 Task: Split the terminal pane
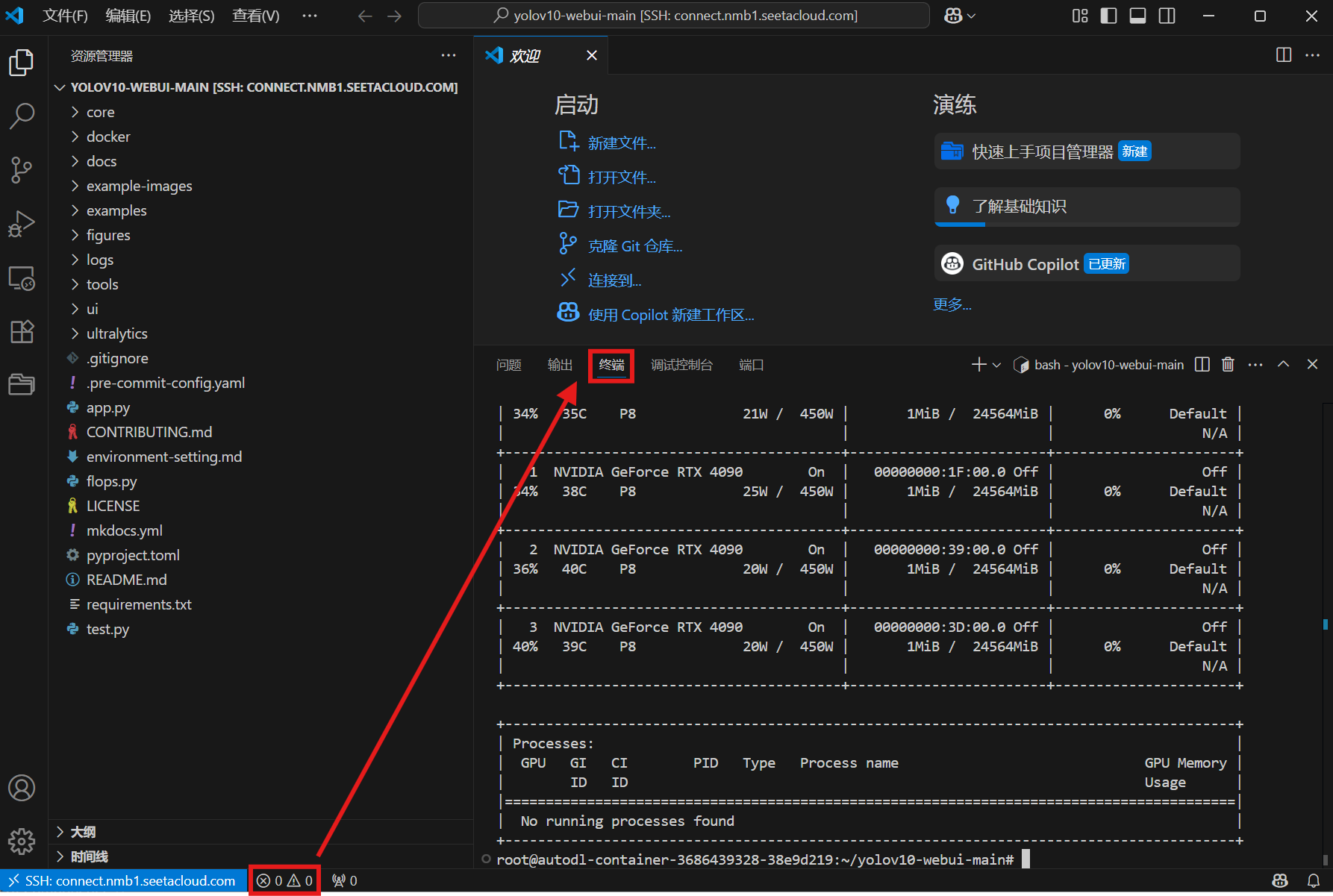[x=1202, y=364]
